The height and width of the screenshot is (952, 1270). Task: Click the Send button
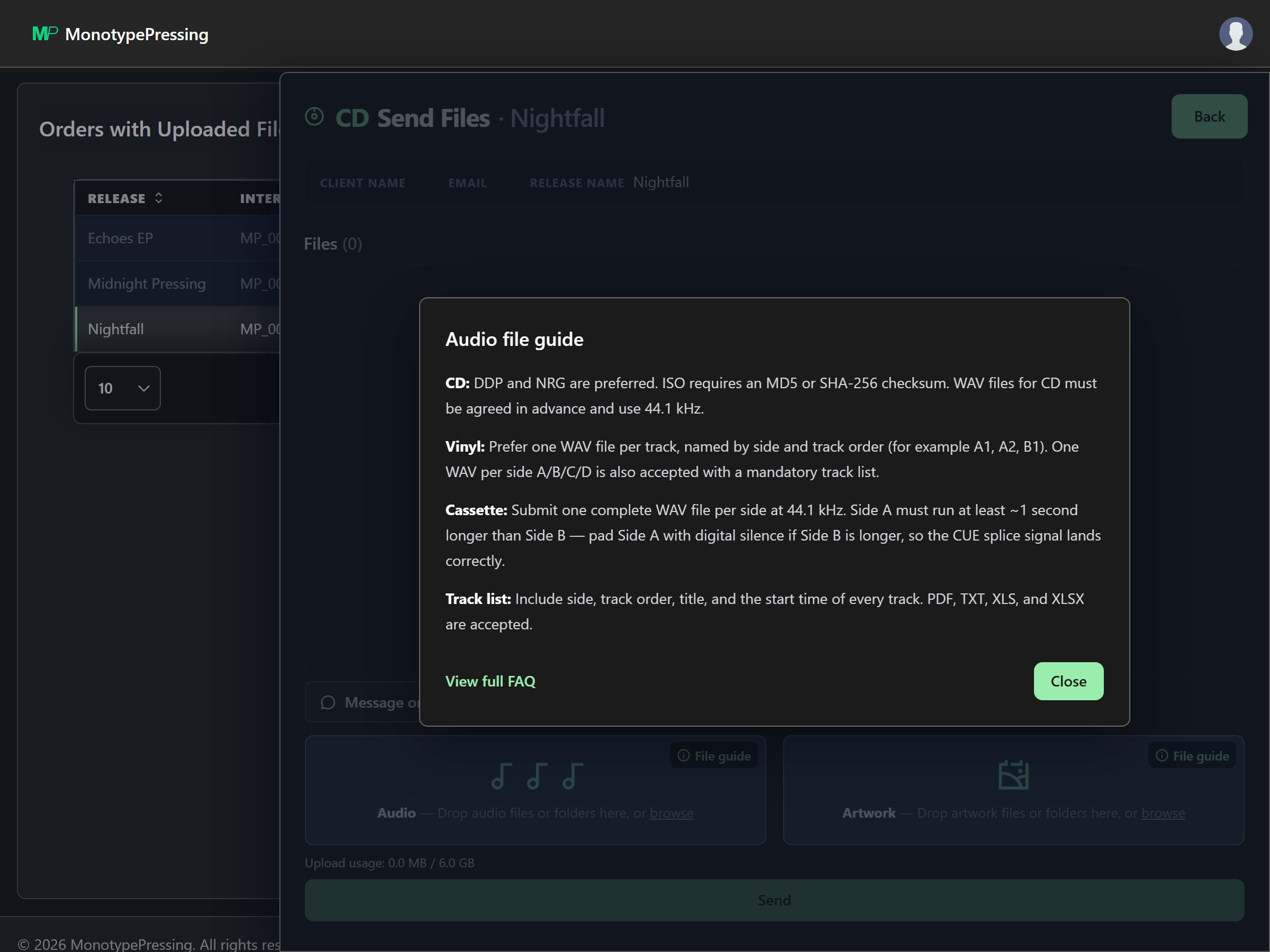click(x=774, y=900)
